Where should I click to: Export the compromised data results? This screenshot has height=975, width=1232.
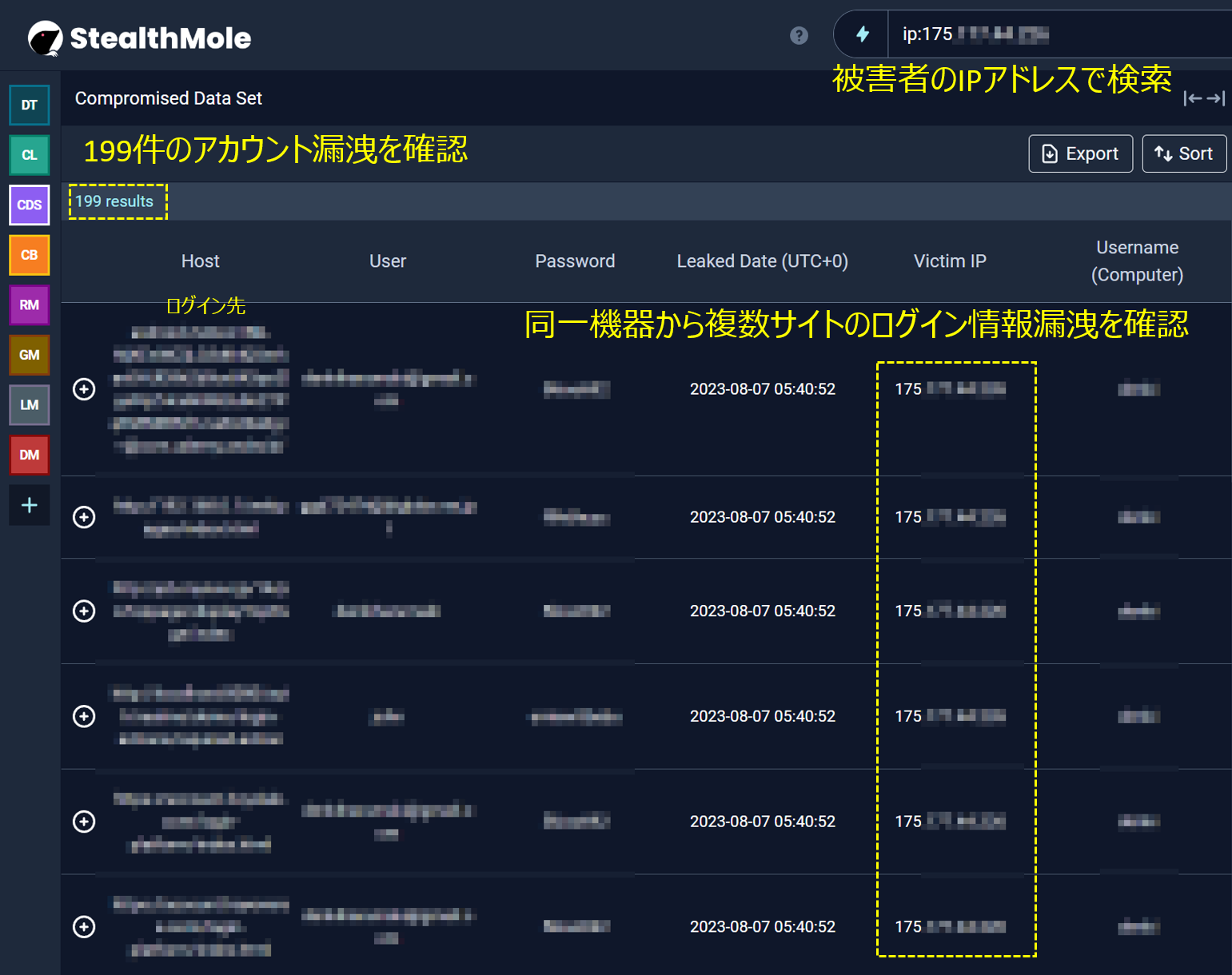(1080, 153)
